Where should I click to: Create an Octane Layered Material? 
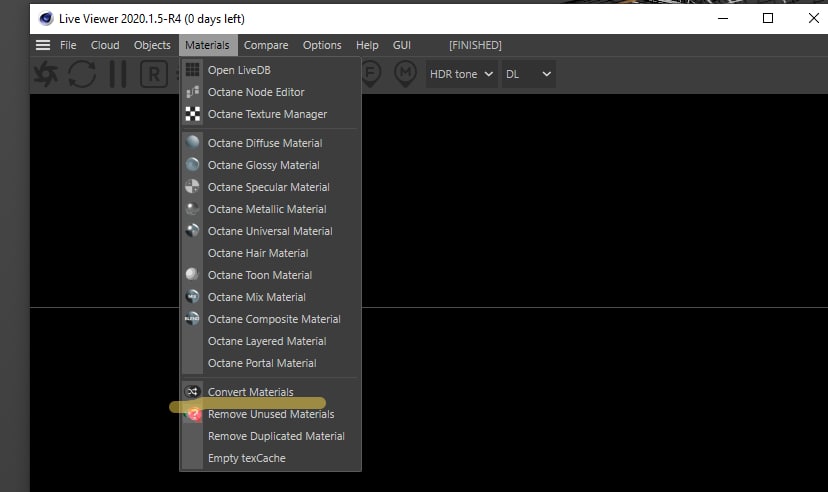[x=271, y=341]
